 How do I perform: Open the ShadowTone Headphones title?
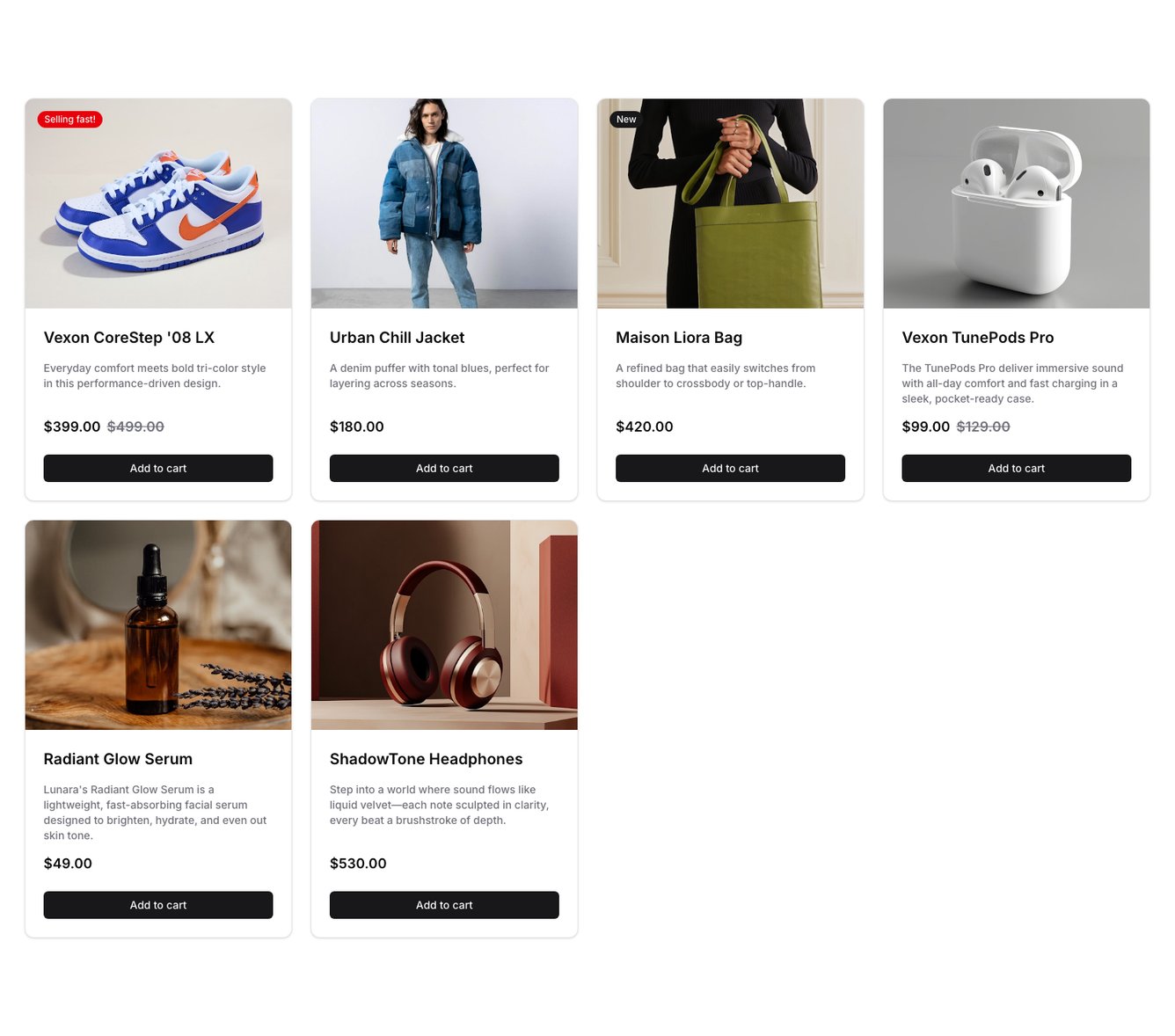tap(426, 759)
